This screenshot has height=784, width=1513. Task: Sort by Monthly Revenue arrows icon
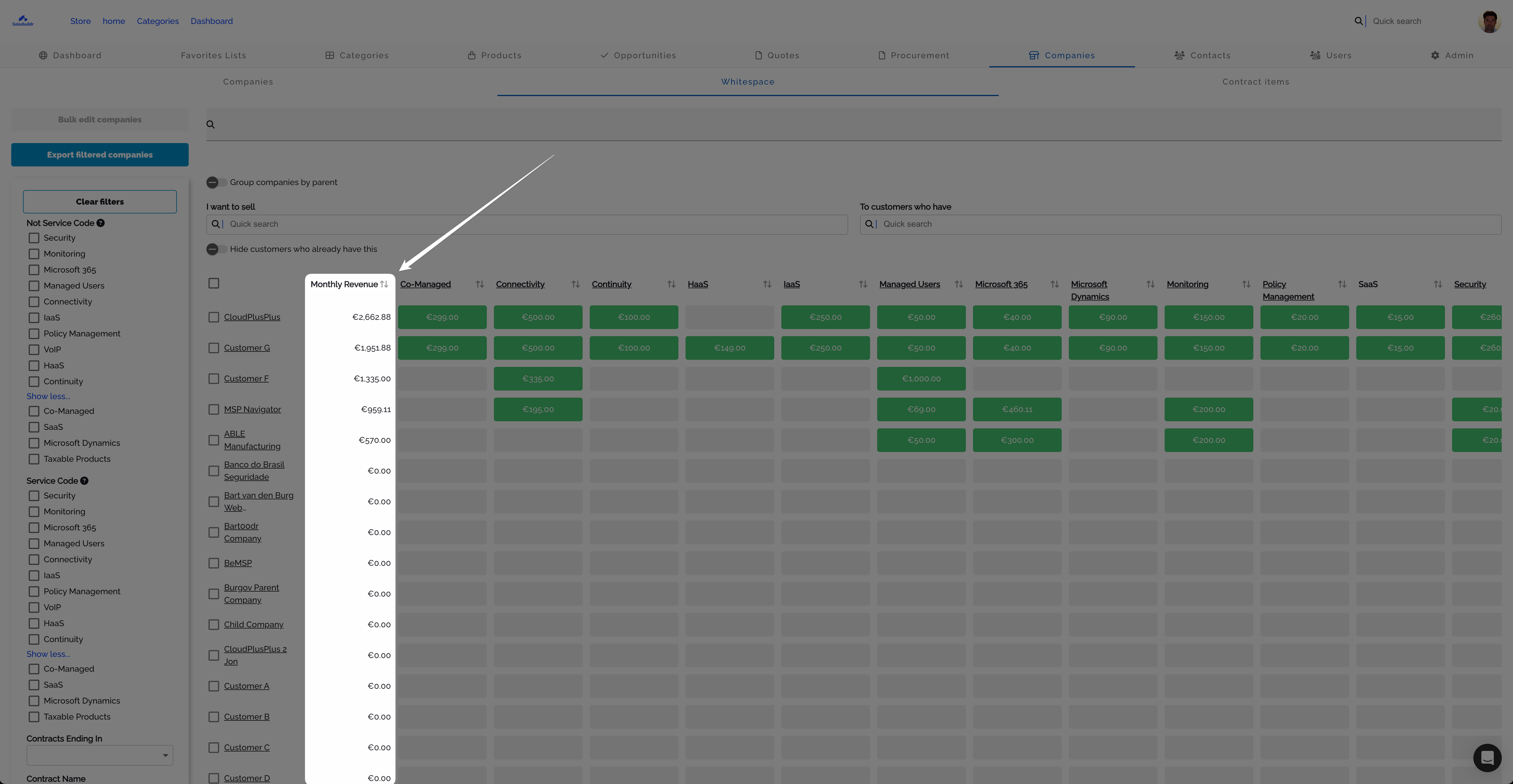384,284
